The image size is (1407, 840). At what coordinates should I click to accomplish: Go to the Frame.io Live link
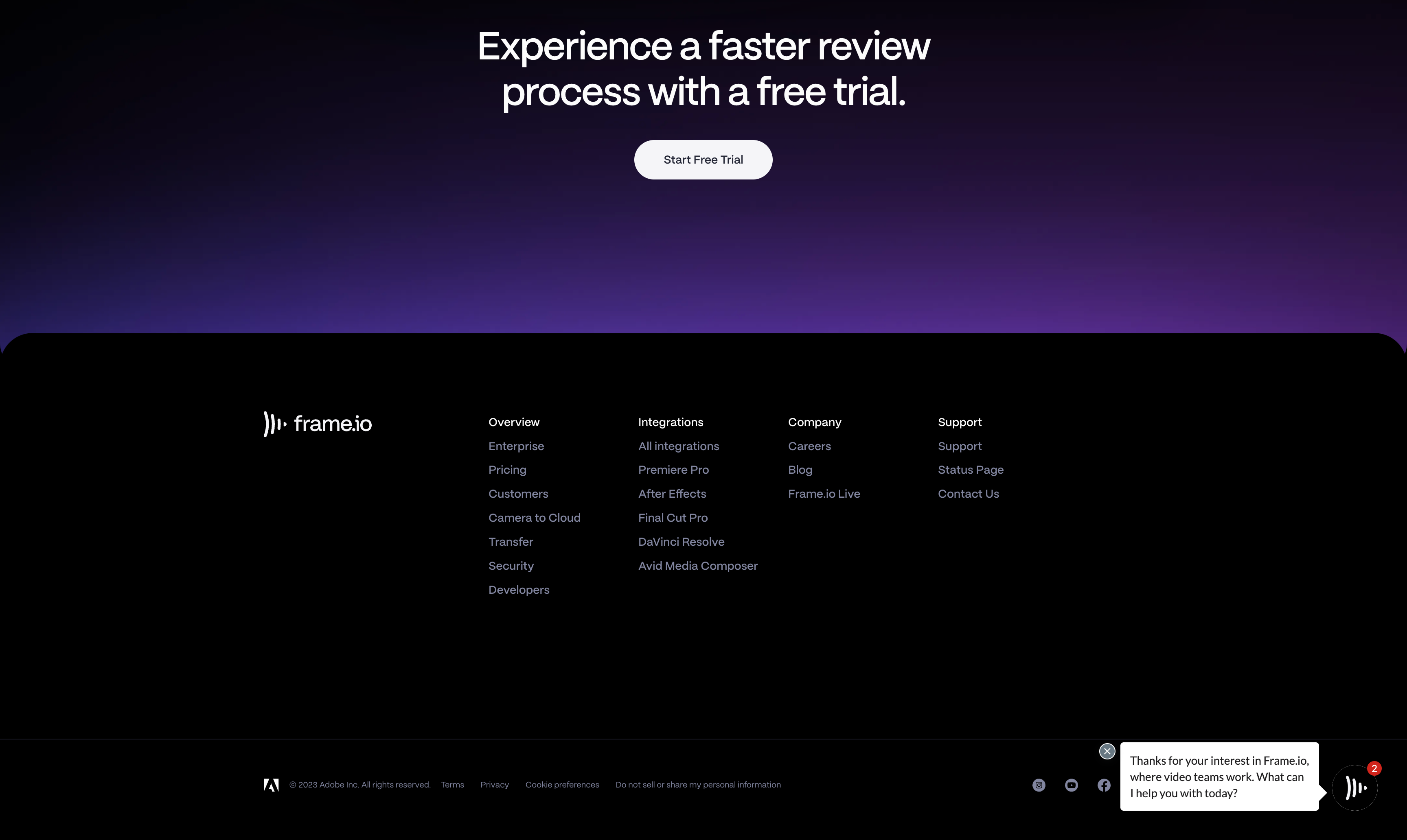click(824, 494)
